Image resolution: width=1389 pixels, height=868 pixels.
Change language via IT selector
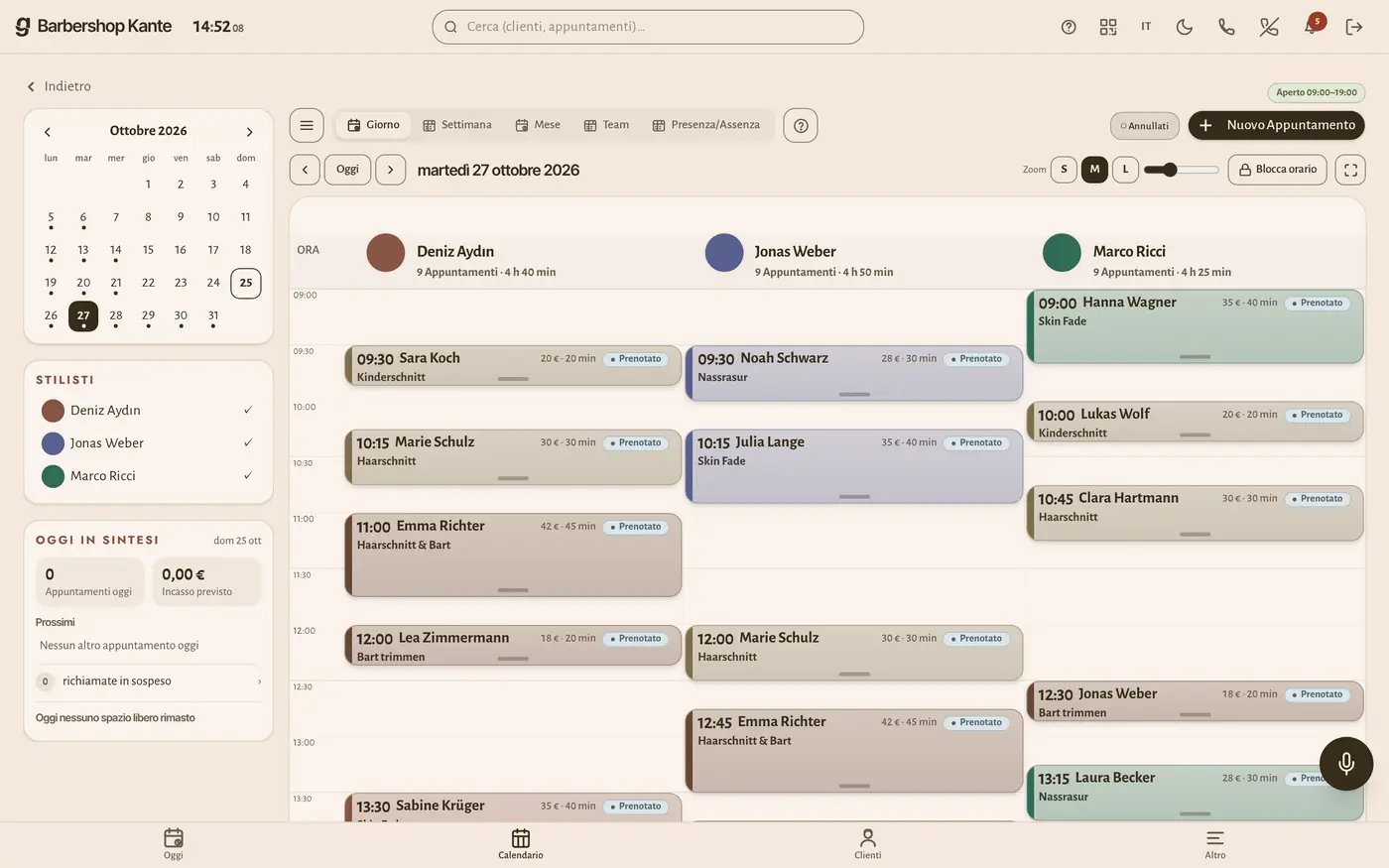(1146, 27)
